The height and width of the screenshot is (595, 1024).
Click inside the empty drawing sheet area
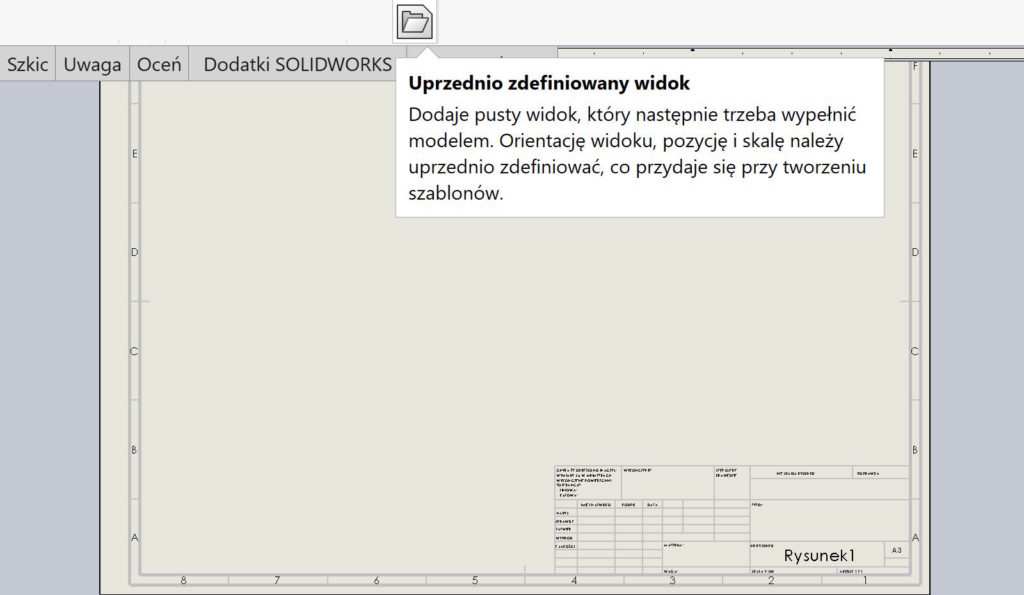(x=350, y=350)
